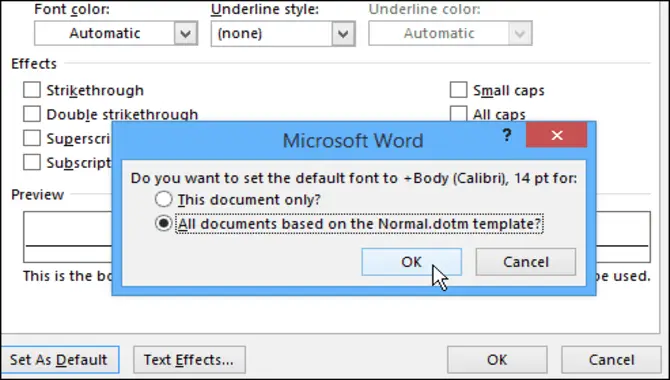Viewport: 670px width, 380px height.
Task: Enable the Double strikethrough checkbox
Action: click(32, 114)
